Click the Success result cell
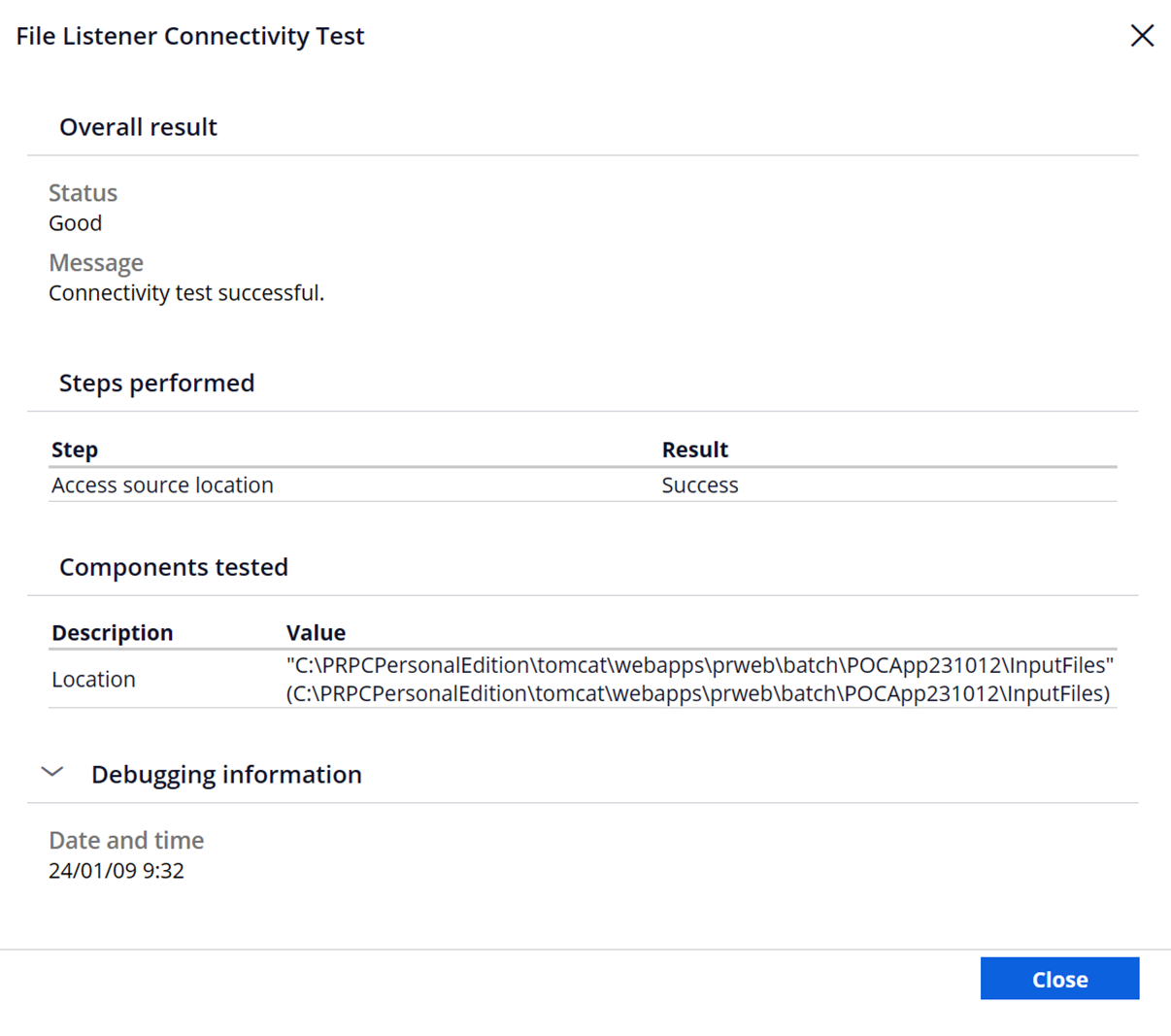 coord(699,485)
